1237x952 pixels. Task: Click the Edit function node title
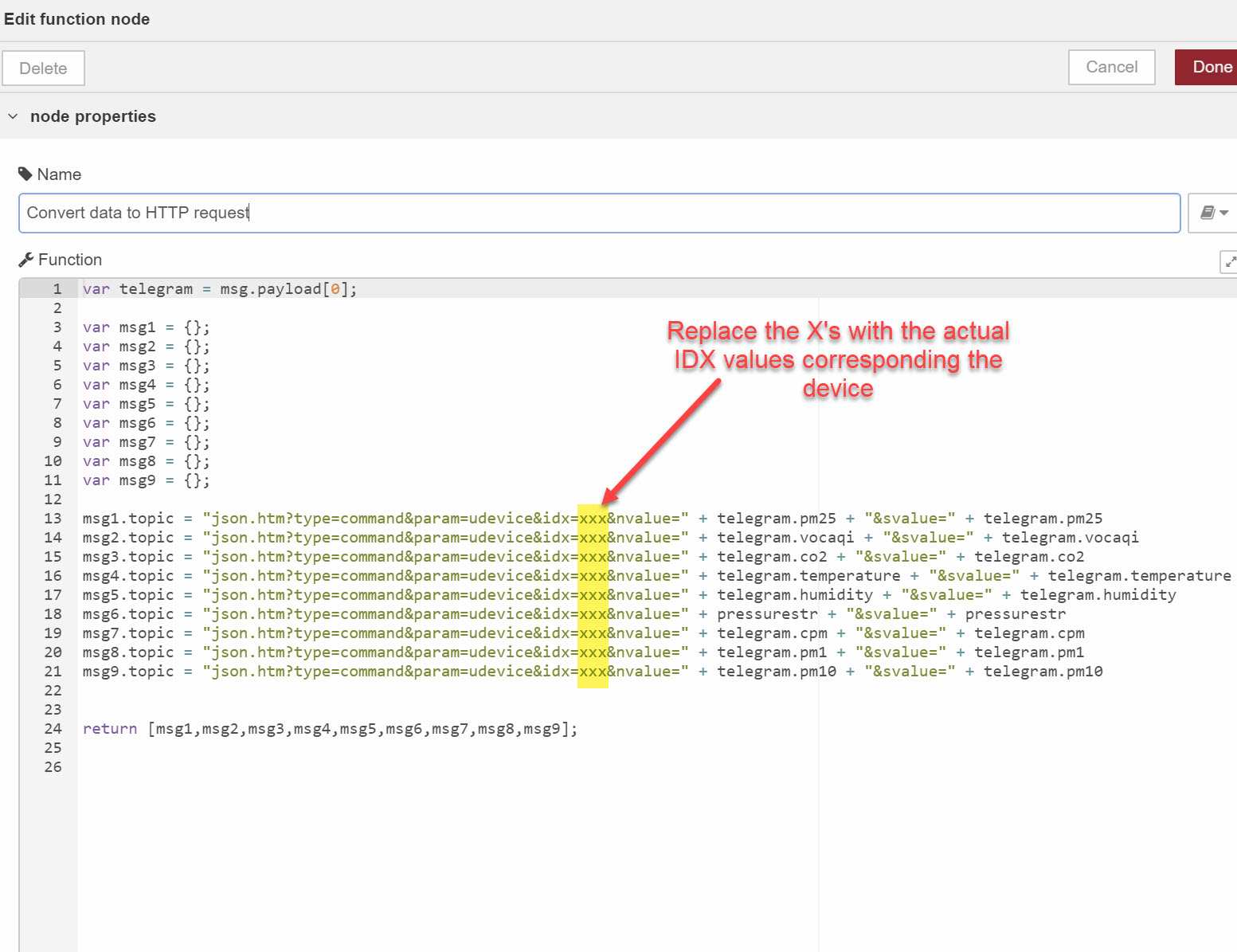(x=77, y=19)
